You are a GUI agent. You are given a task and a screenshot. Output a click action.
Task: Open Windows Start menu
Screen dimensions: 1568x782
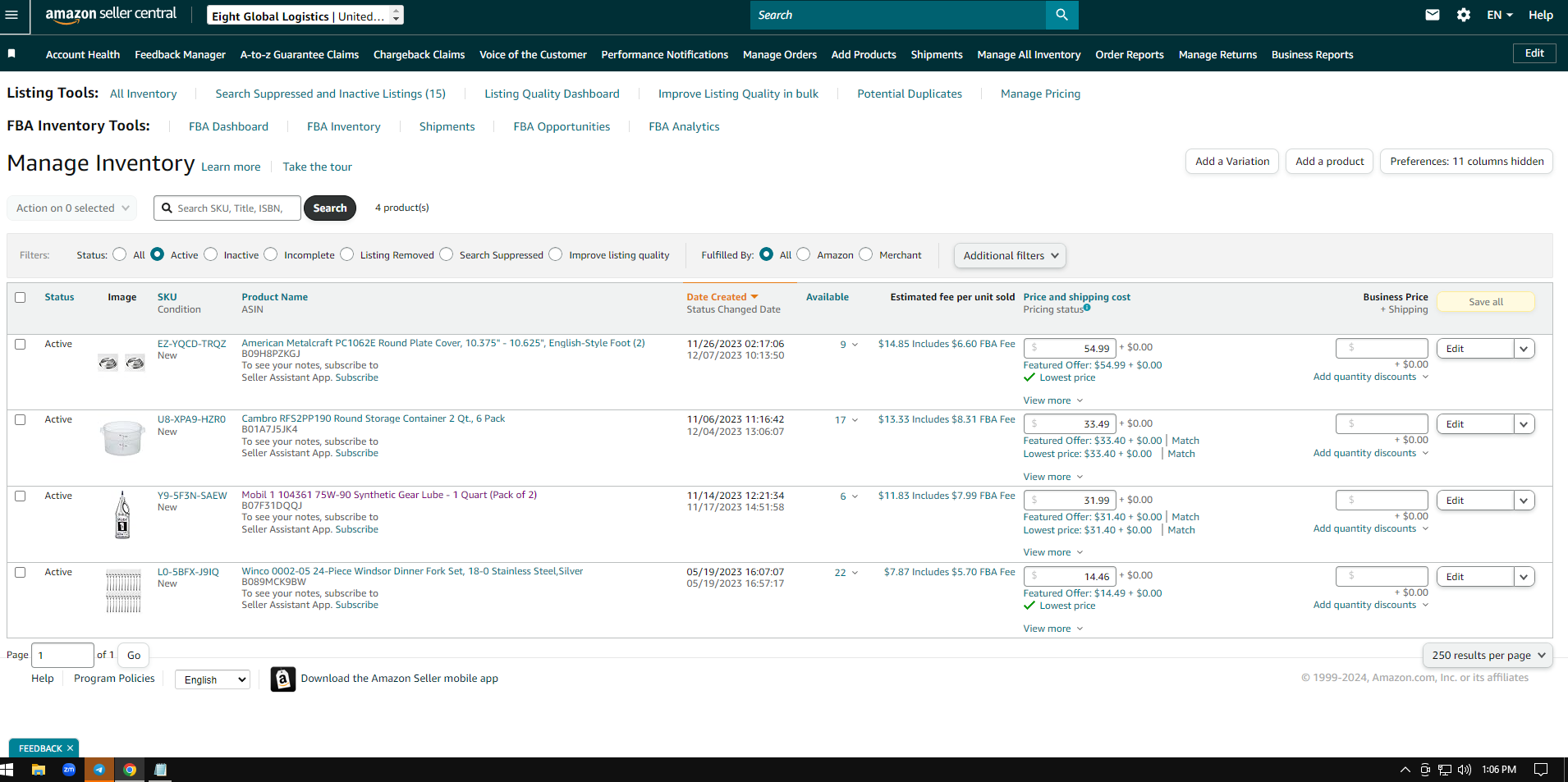[7, 770]
